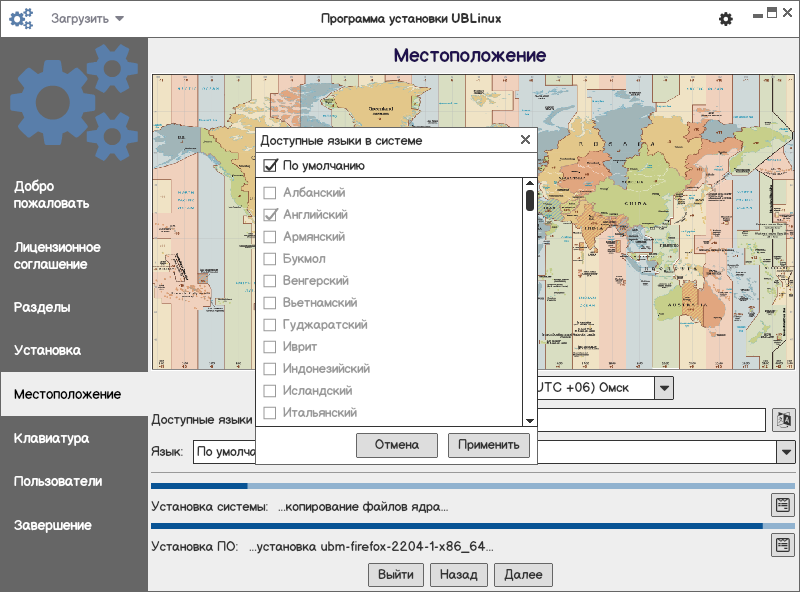Close the available languages dialog
Image resolution: width=800 pixels, height=592 pixels.
pos(525,141)
